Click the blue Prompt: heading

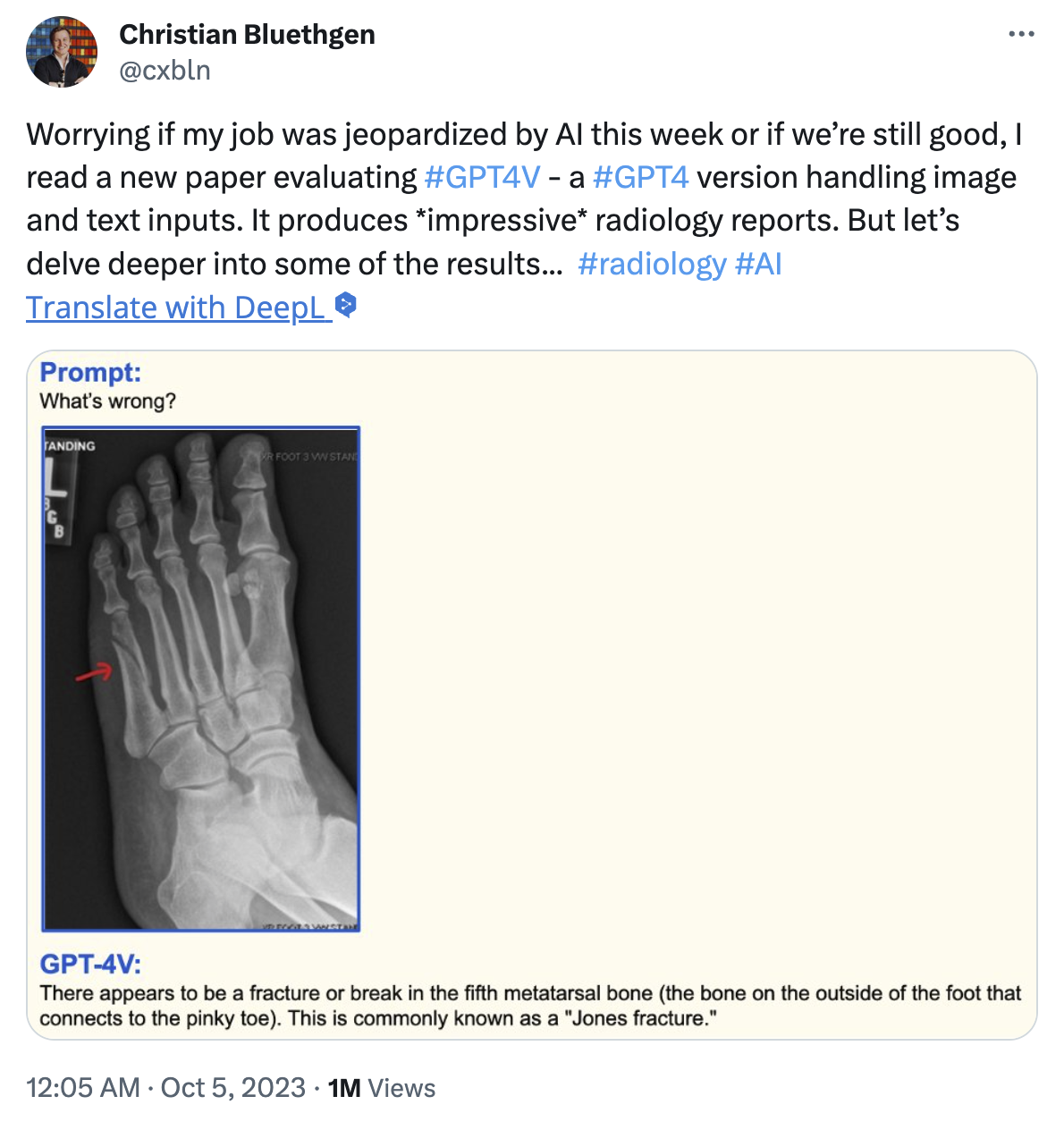coord(90,372)
